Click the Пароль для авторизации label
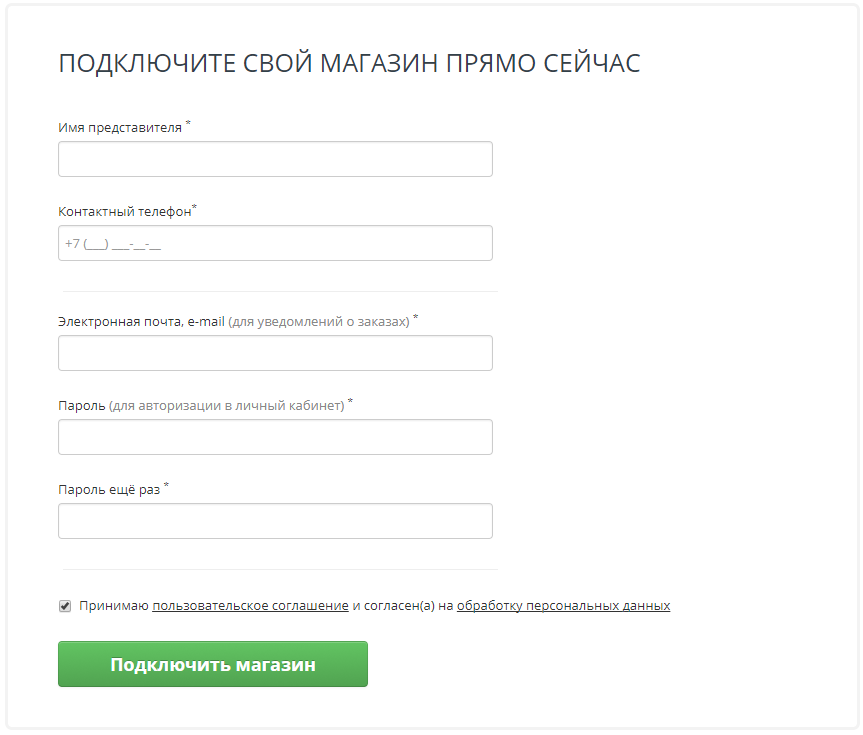 pyautogui.click(x=201, y=406)
